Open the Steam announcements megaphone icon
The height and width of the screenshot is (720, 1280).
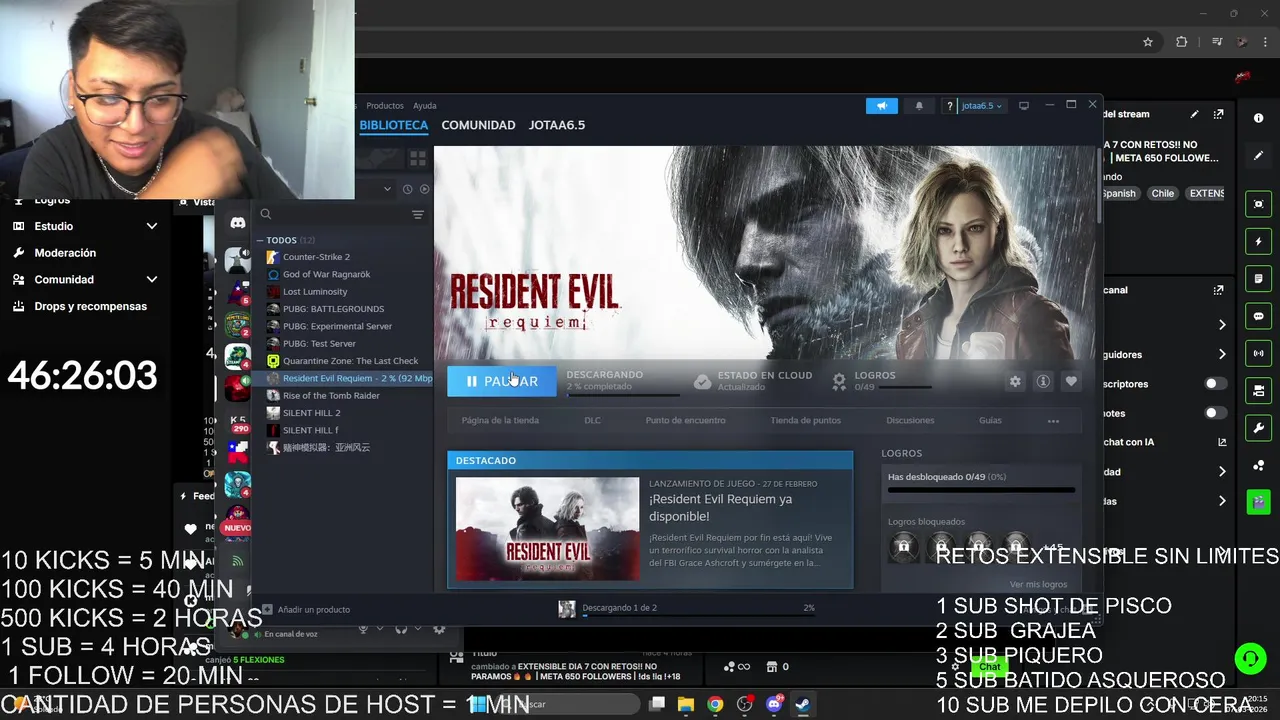(x=882, y=106)
